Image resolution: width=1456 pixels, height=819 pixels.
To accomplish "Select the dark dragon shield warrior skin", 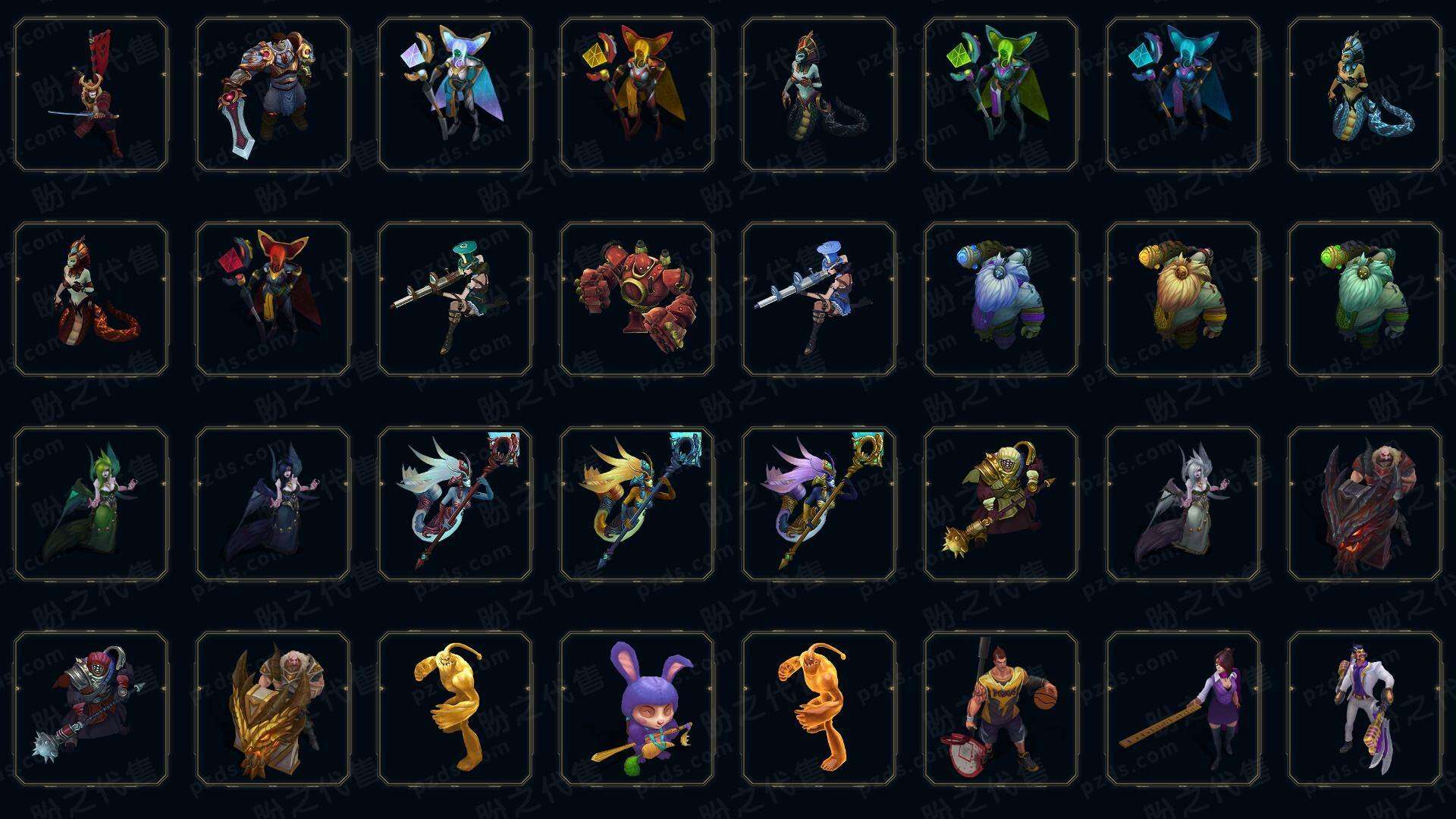I will tap(1365, 504).
